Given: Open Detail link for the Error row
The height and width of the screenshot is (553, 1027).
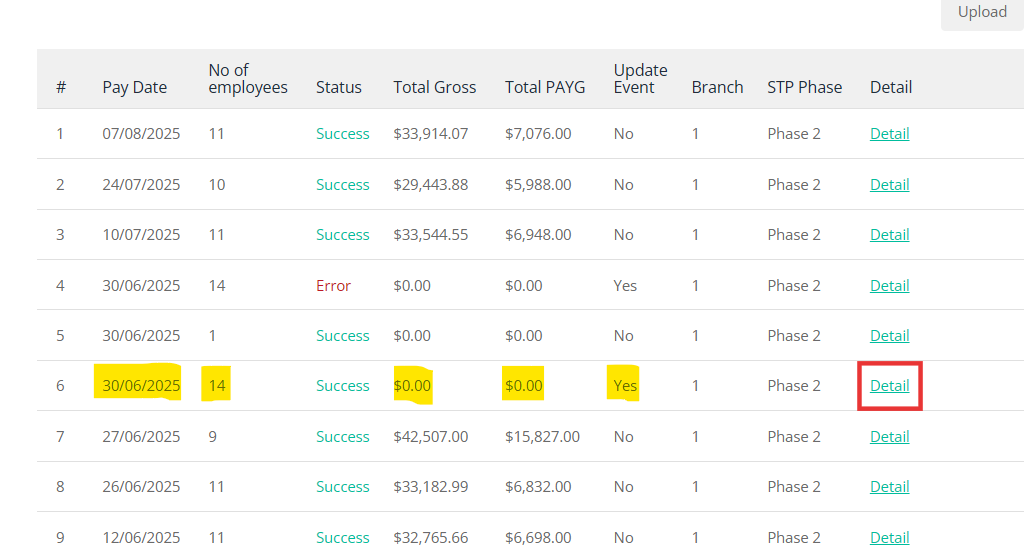Looking at the screenshot, I should point(889,286).
